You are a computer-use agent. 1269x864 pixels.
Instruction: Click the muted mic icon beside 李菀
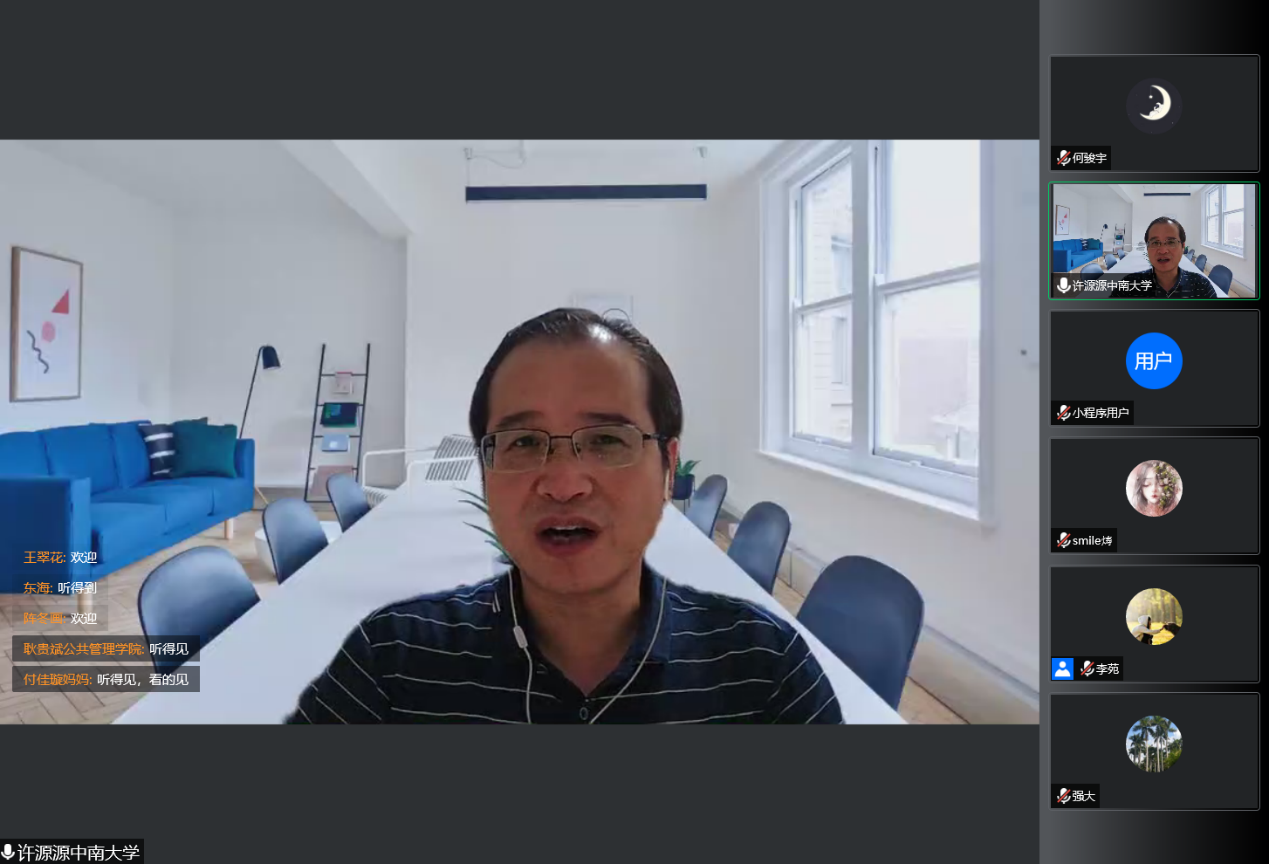(x=1087, y=668)
